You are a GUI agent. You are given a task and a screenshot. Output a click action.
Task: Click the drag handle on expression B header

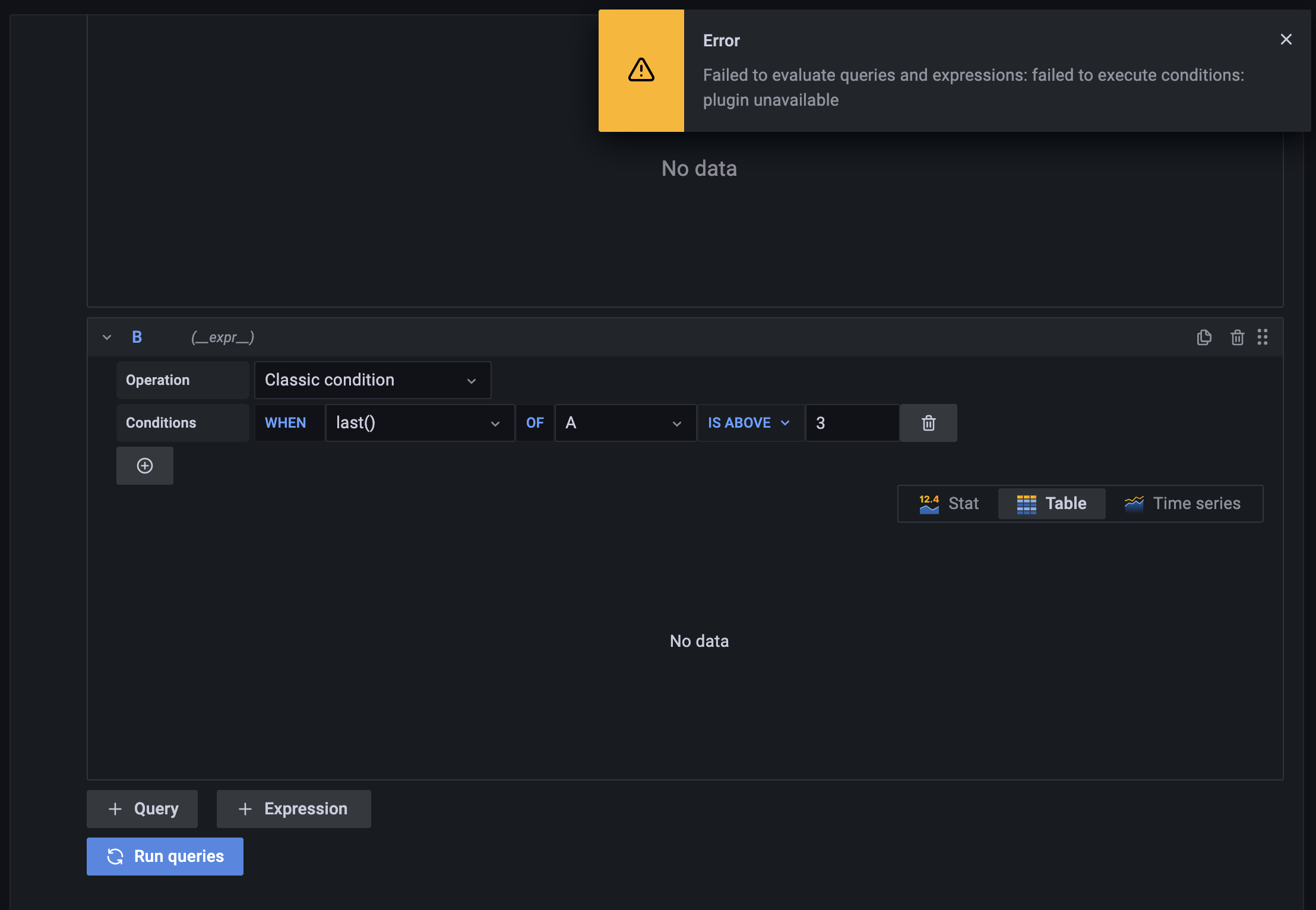click(1263, 337)
